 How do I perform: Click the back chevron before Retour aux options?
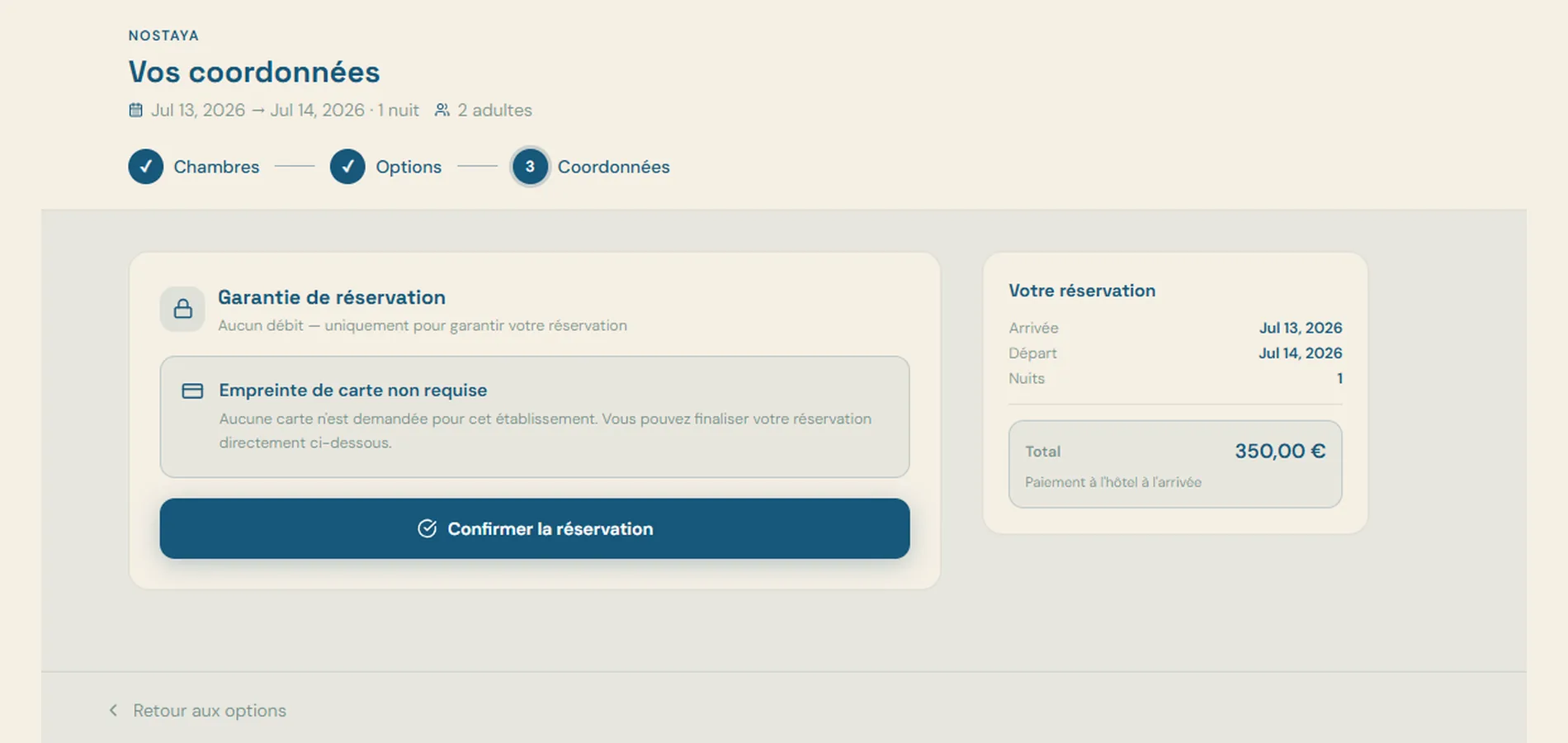[x=113, y=710]
